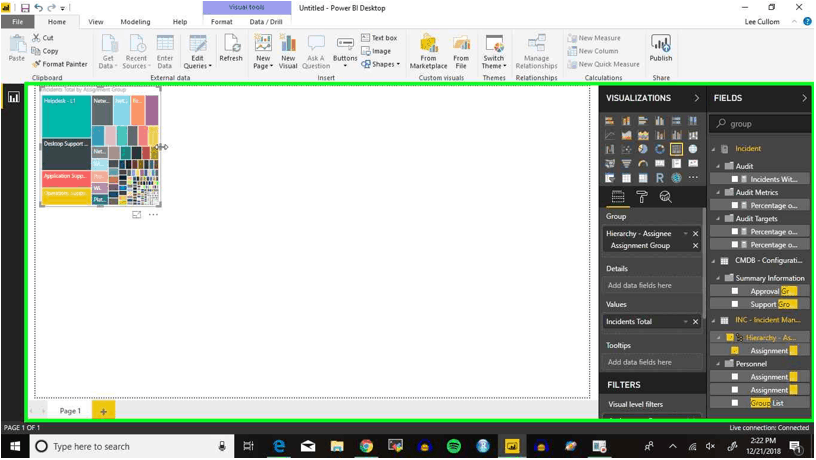Select the Stacked bar chart visualization

click(609, 121)
